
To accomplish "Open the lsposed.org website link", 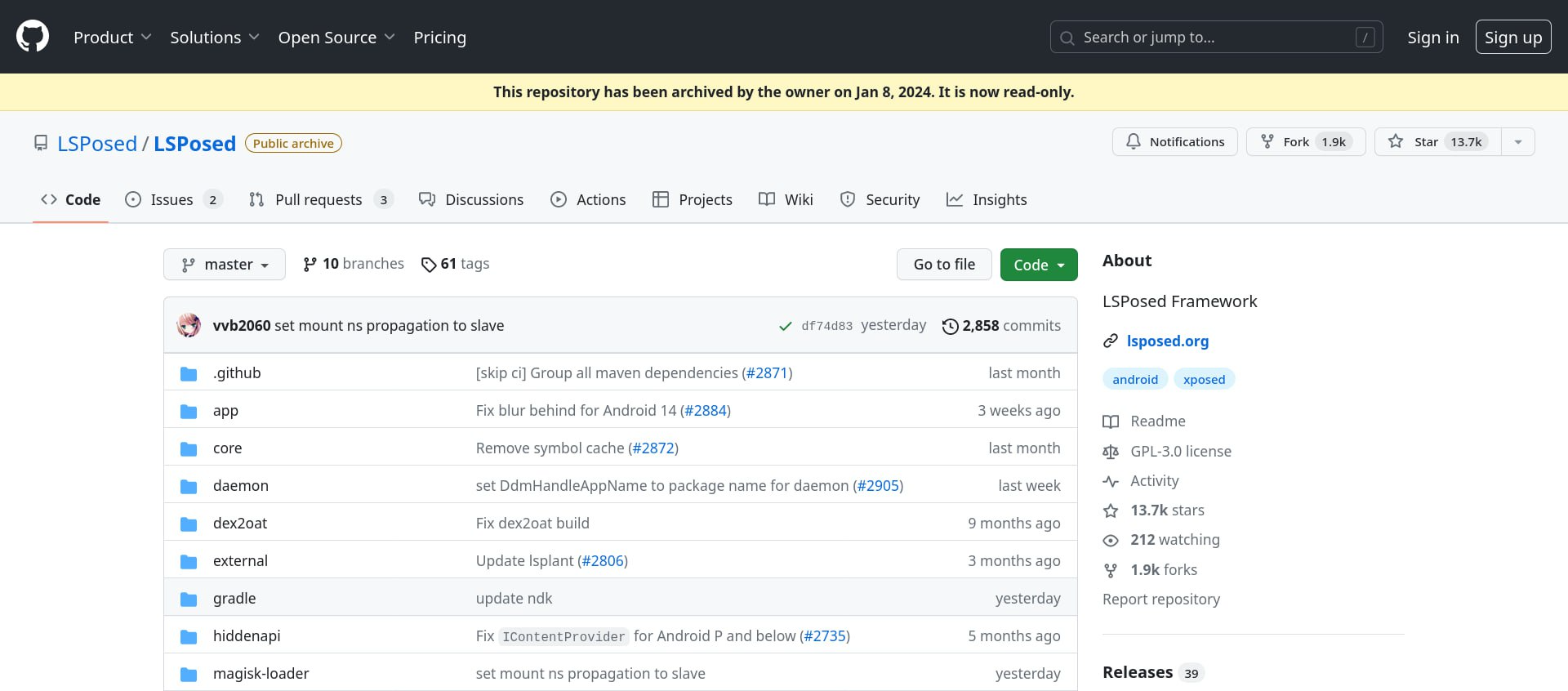I will click(1167, 341).
